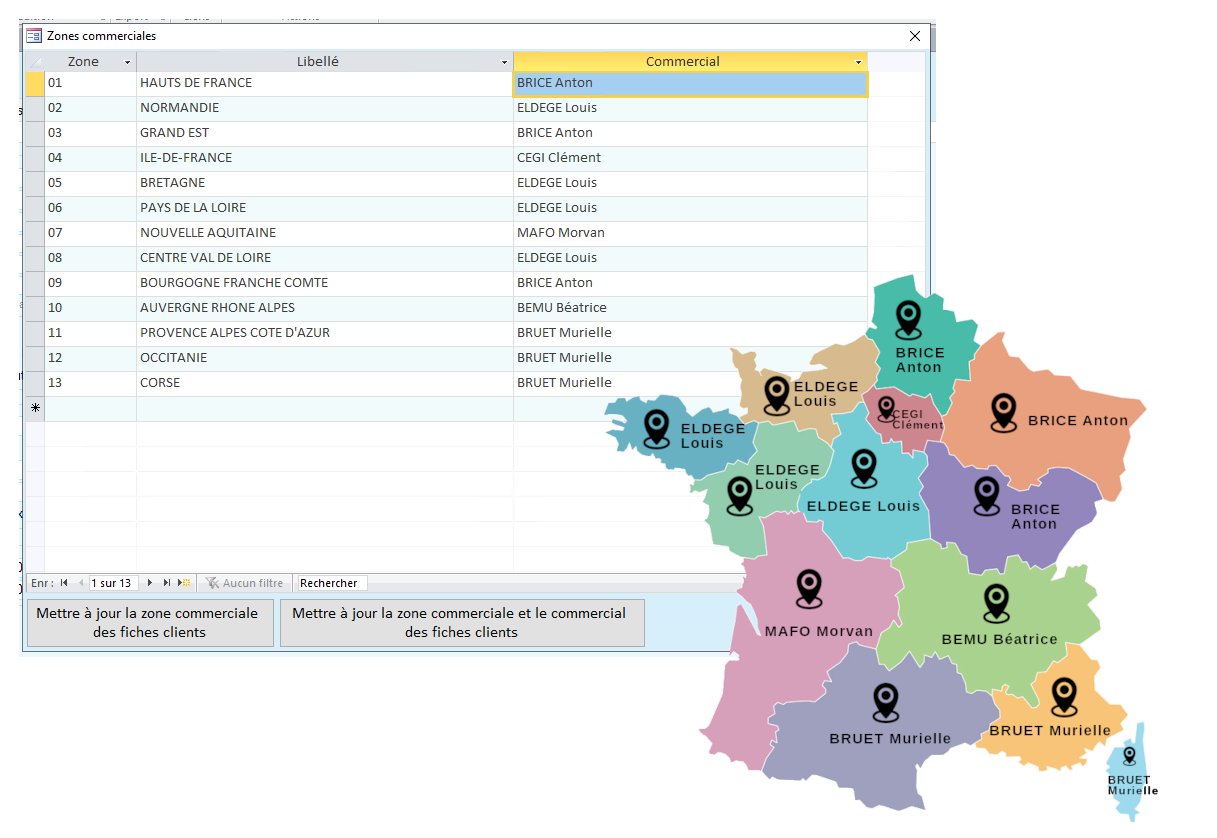The width and height of the screenshot is (1217, 838).
Task: Click the previous record arrow
Action: click(81, 582)
